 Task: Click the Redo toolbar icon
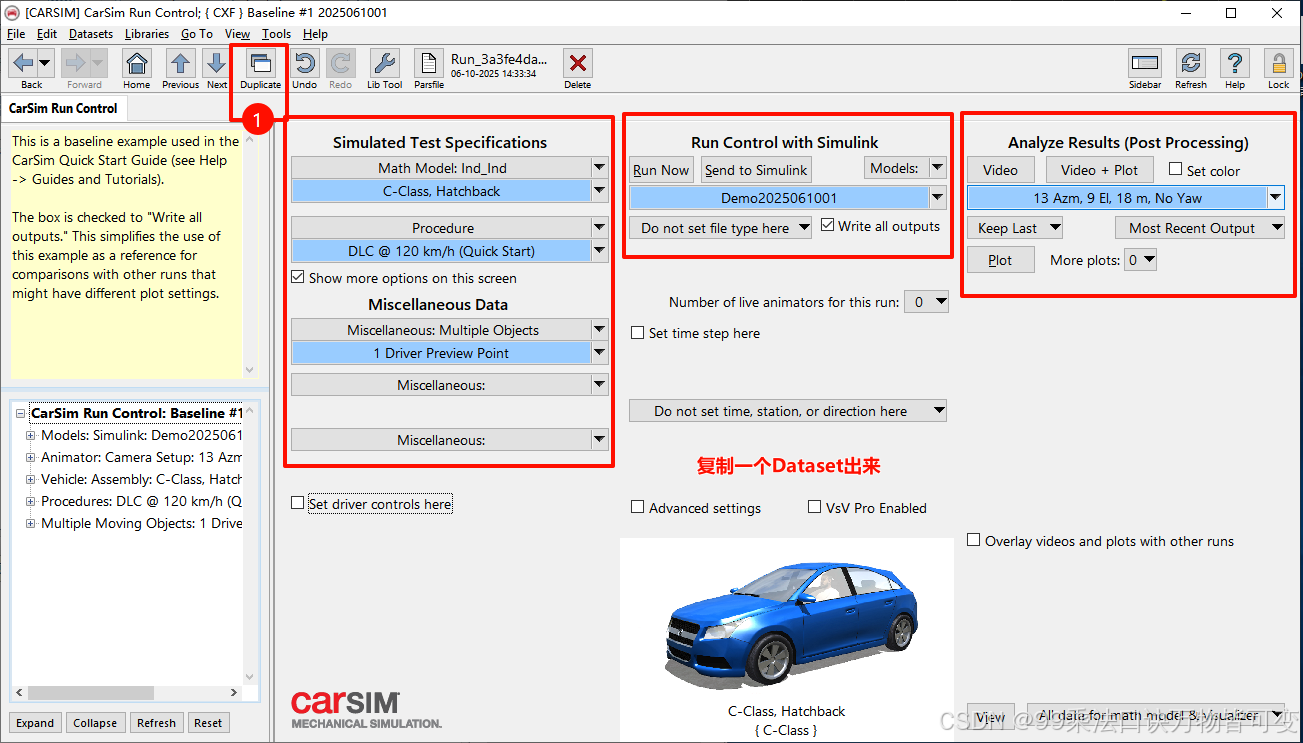pyautogui.click(x=341, y=65)
